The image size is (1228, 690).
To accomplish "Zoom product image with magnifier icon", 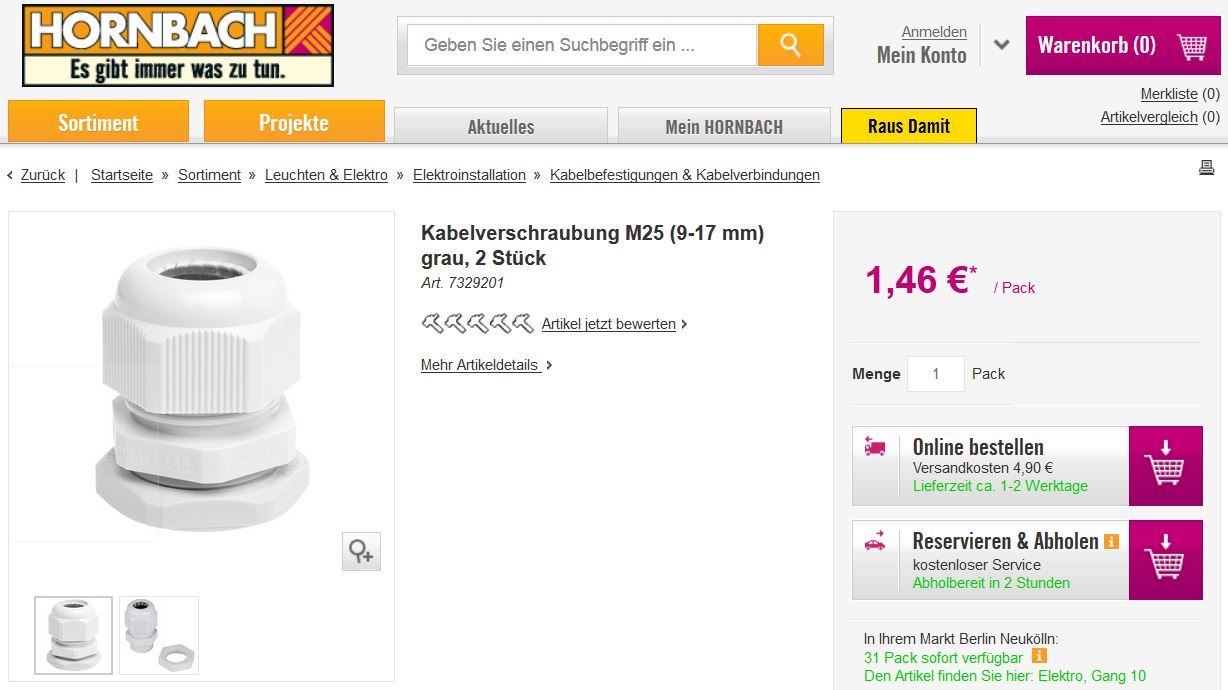I will click(x=361, y=551).
